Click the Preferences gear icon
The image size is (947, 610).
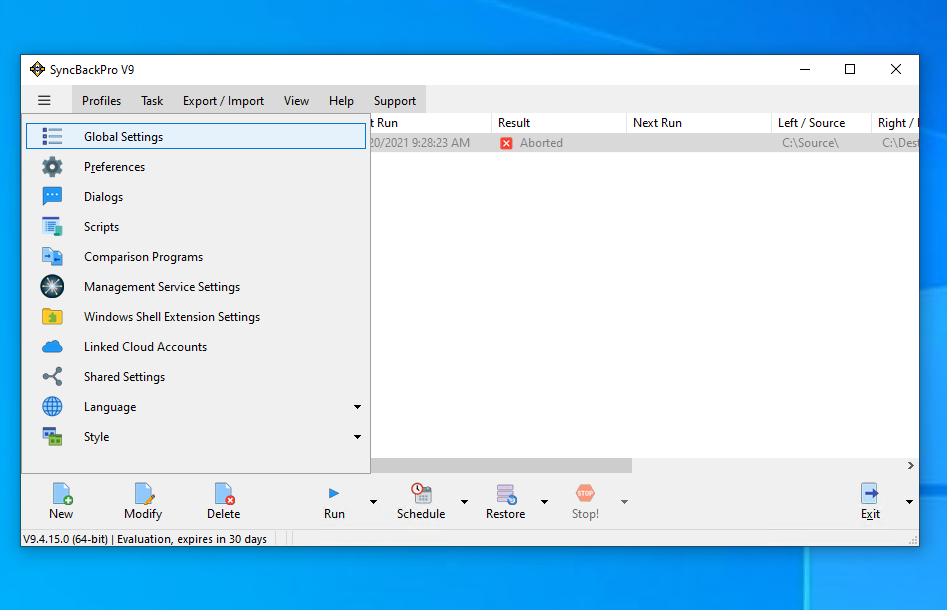pos(52,167)
